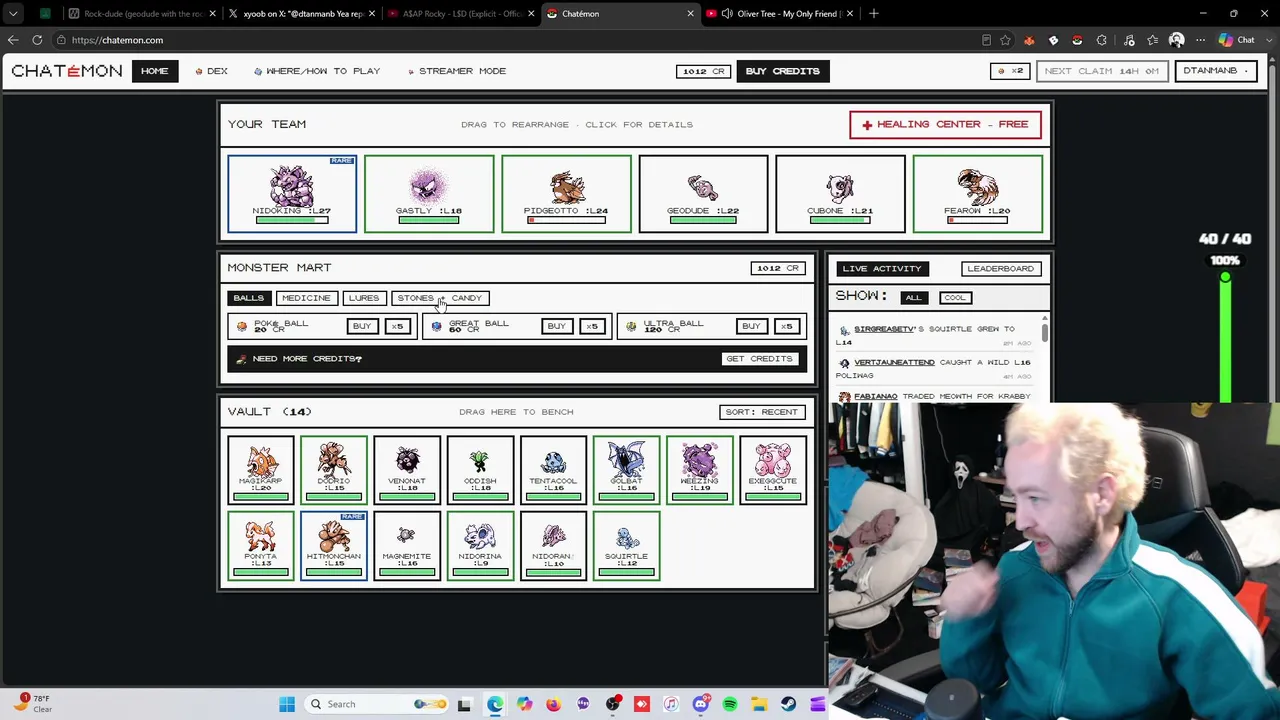
Task: Open Fabianao's profile link
Action: point(875,396)
